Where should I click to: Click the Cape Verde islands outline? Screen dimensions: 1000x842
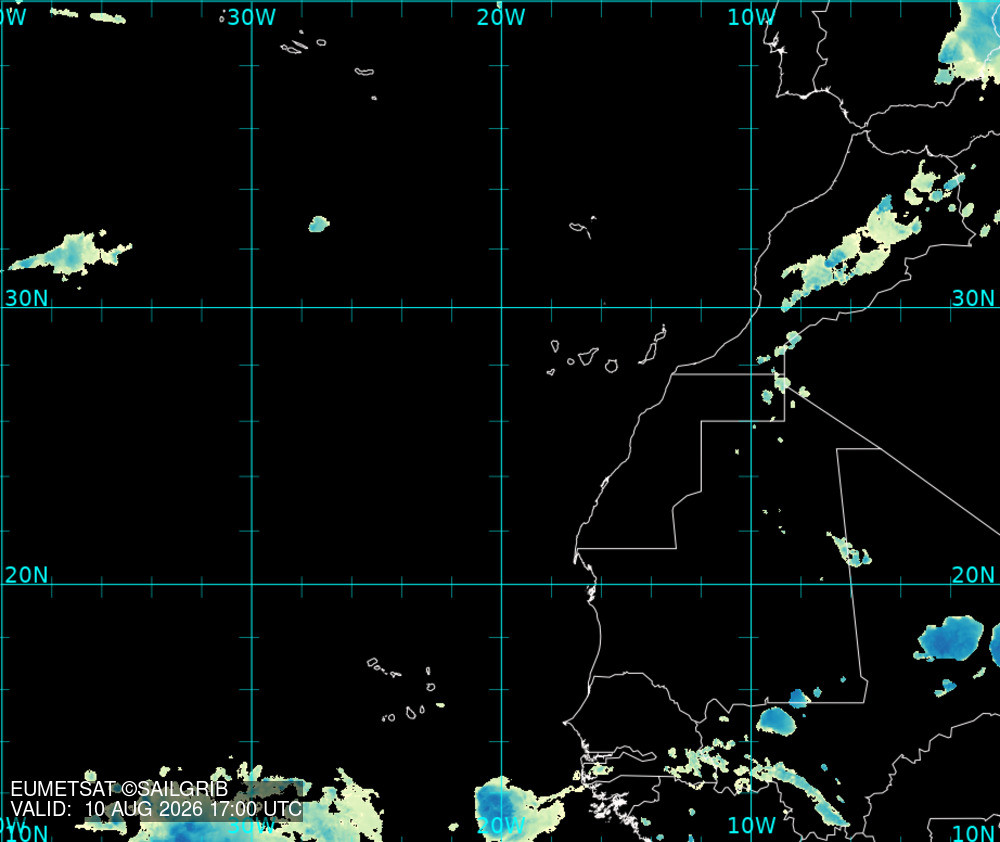pos(406,690)
